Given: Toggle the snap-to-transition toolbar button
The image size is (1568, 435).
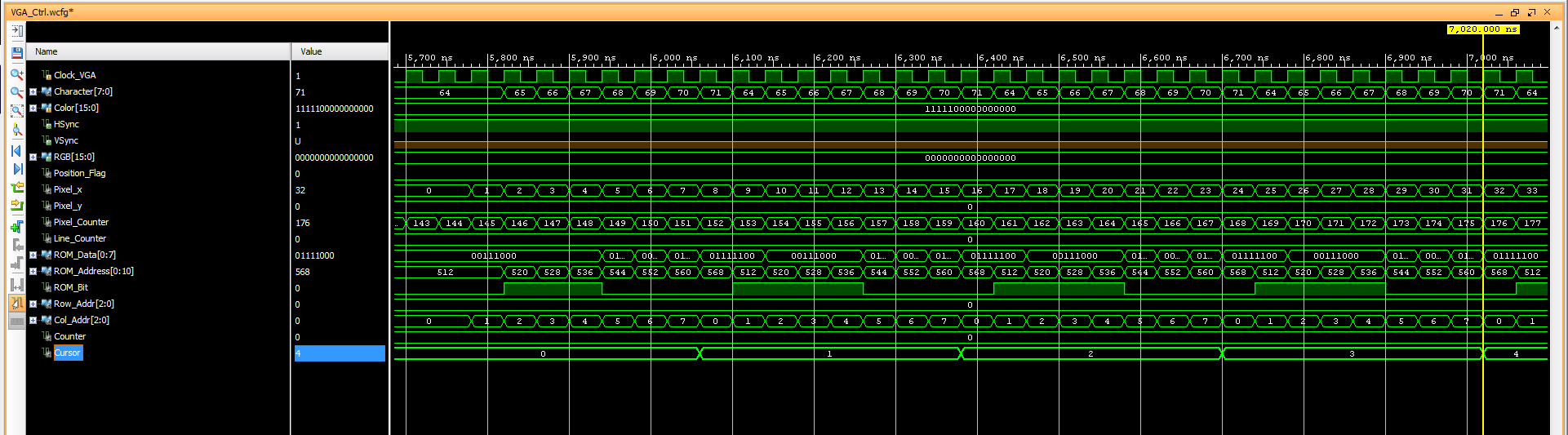Looking at the screenshot, I should tap(17, 303).
